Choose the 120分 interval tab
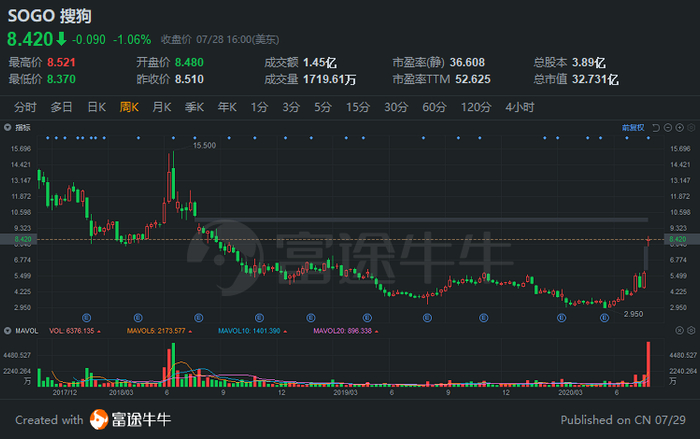This screenshot has height=439, width=700. (x=476, y=107)
